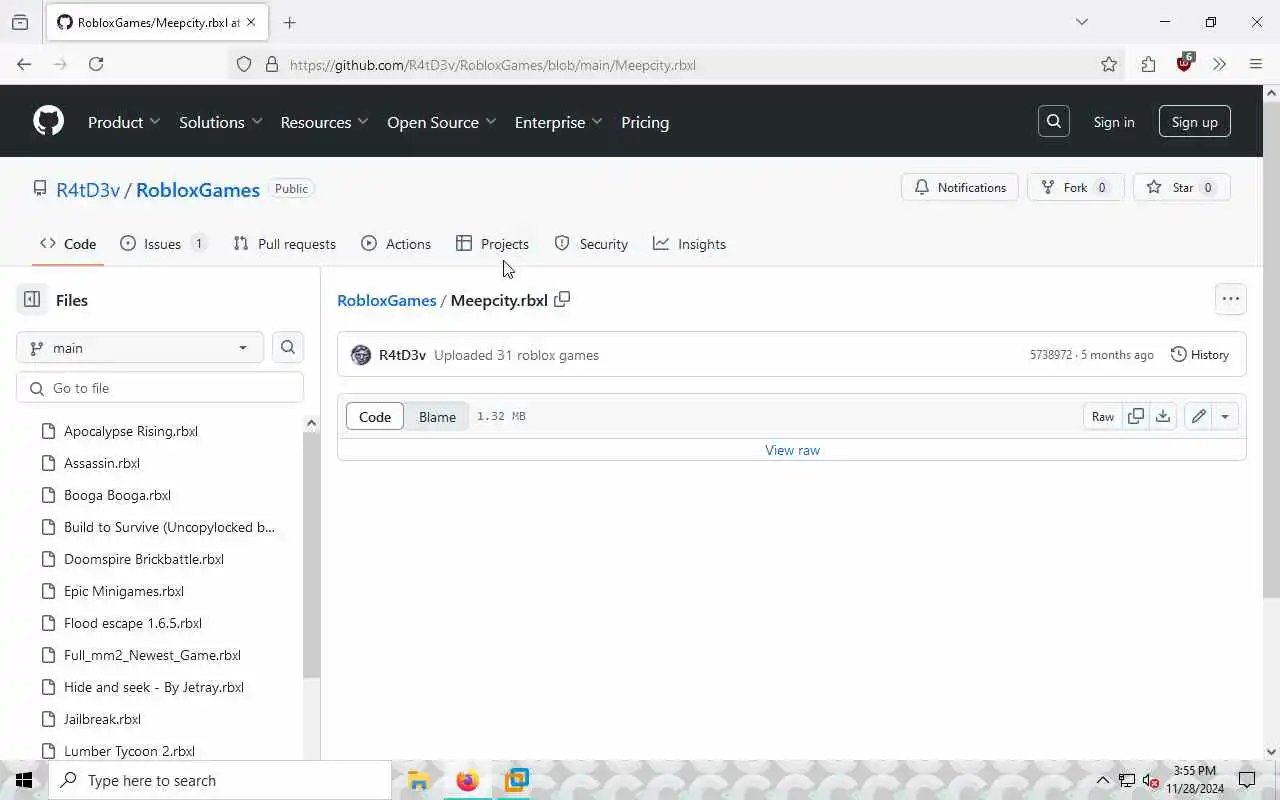Open the more file actions ellipsis menu

click(x=1230, y=298)
